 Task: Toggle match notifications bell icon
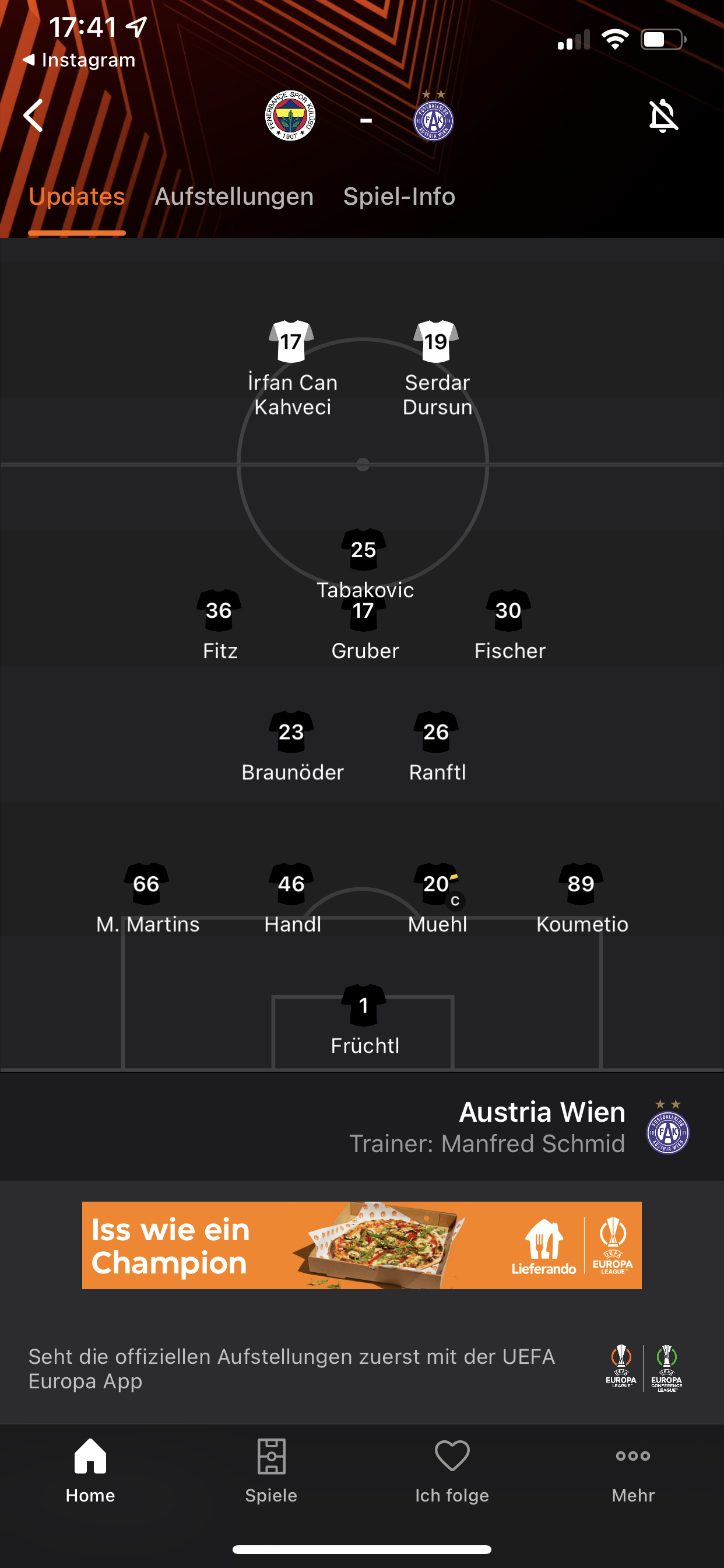pyautogui.click(x=663, y=116)
